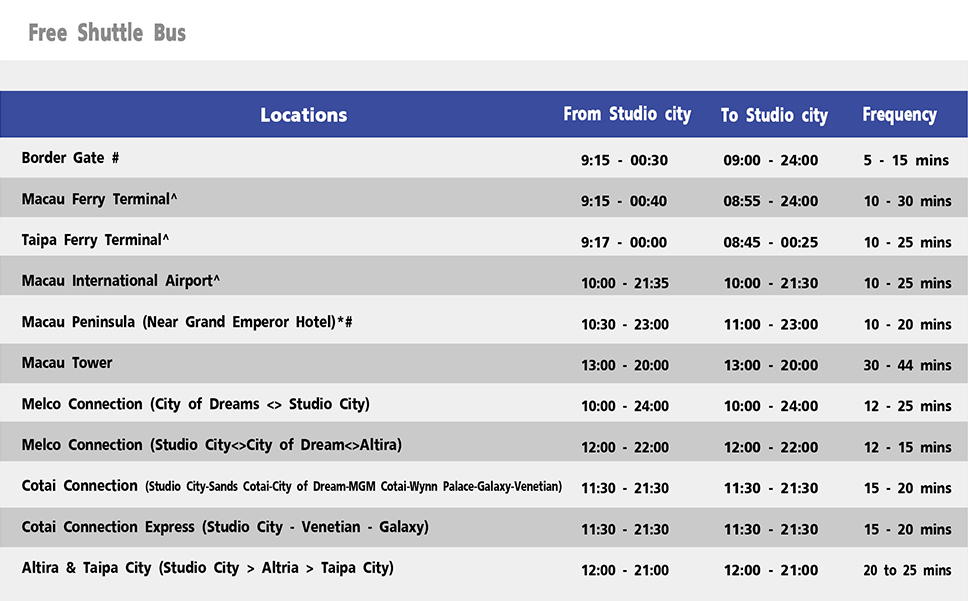Click the Free Shuttle Bus heading
Screen dimensions: 968x601
[x=107, y=33]
